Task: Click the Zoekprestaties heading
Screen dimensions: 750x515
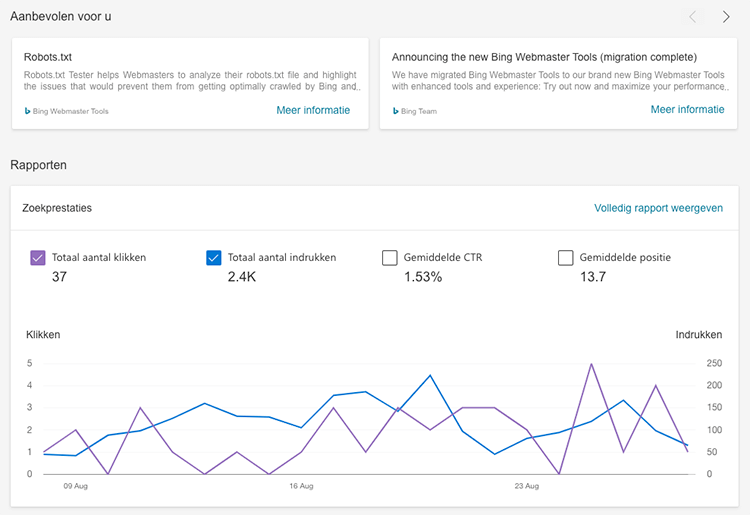Action: 57,208
